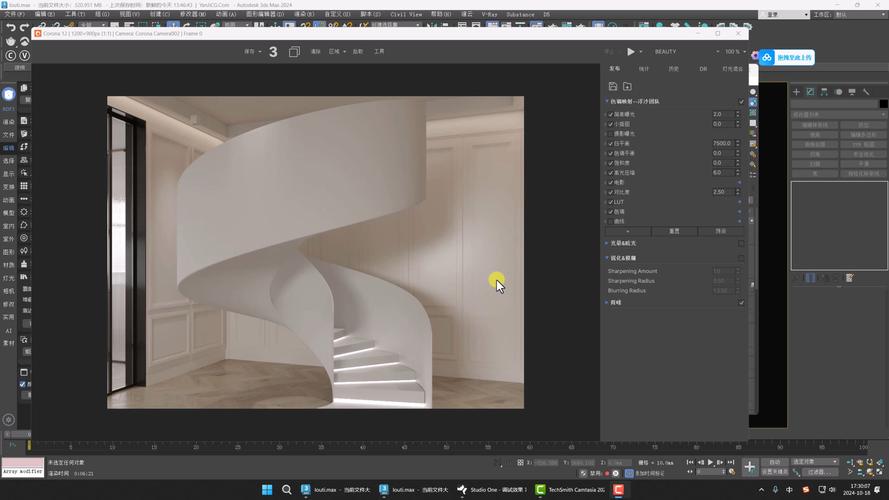
Task: Click the Windows Start button
Action: click(x=267, y=490)
